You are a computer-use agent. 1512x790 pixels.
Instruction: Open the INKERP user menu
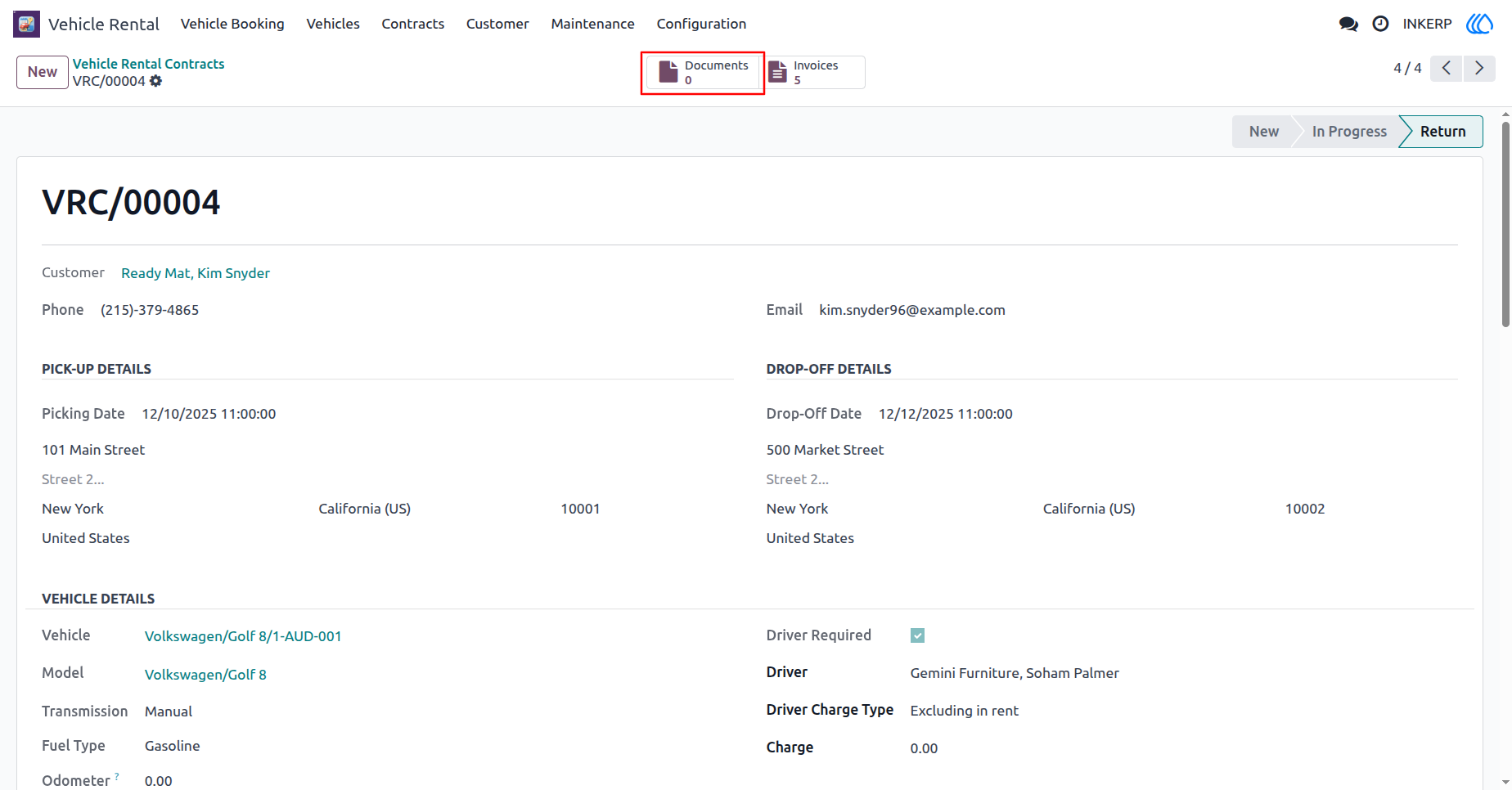(1427, 24)
